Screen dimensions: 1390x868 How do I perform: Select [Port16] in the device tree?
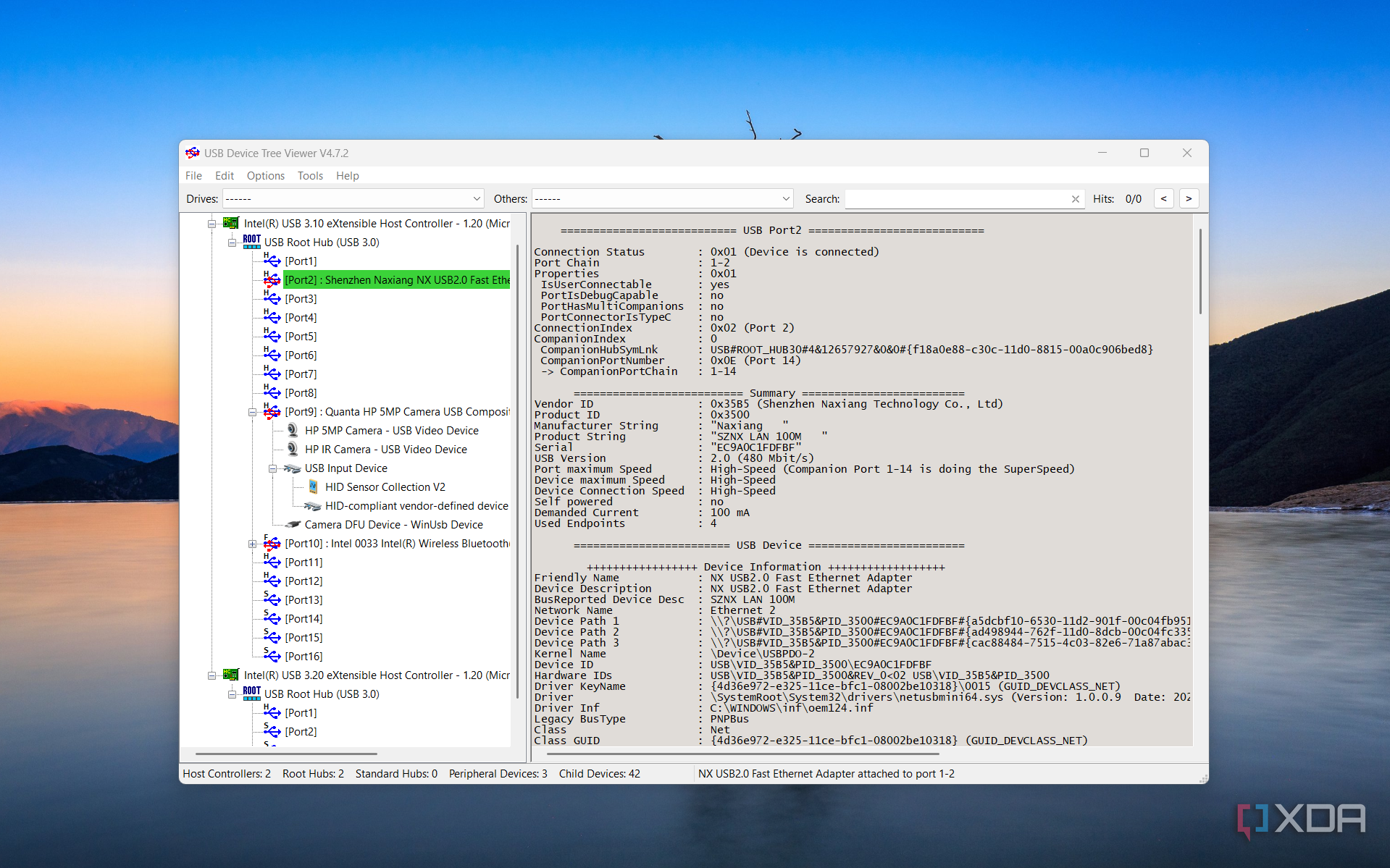(303, 656)
